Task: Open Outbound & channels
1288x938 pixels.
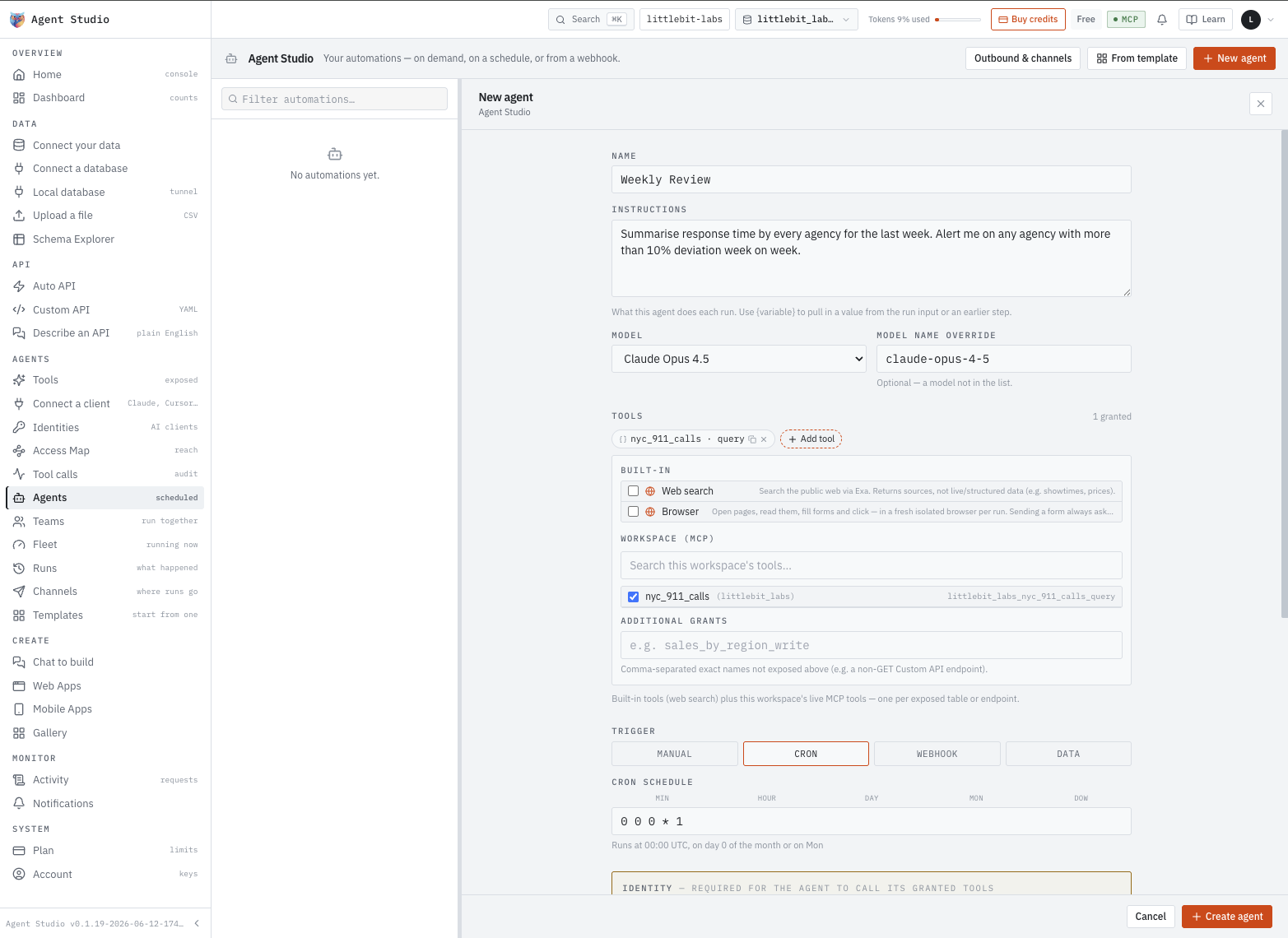Action: click(x=1023, y=58)
